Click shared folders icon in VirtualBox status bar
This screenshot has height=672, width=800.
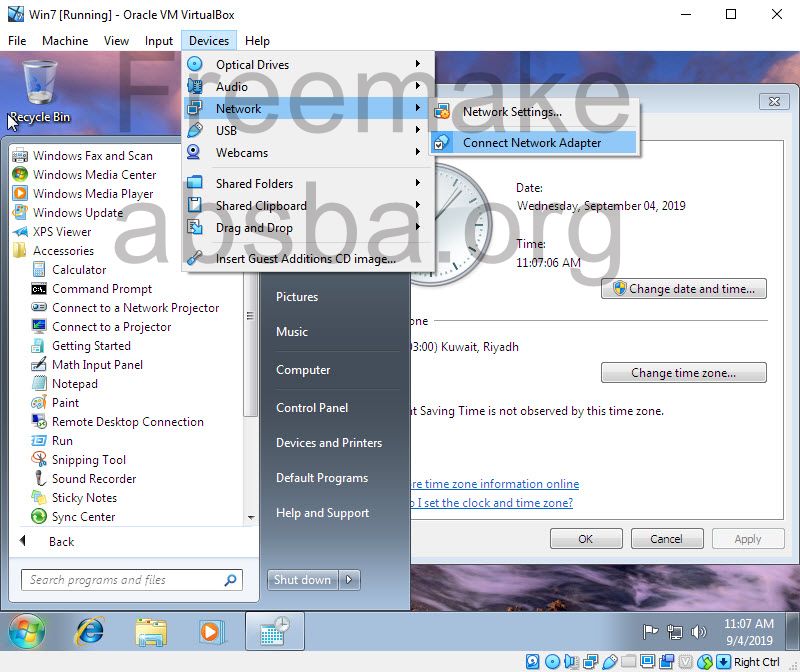pyautogui.click(x=629, y=662)
